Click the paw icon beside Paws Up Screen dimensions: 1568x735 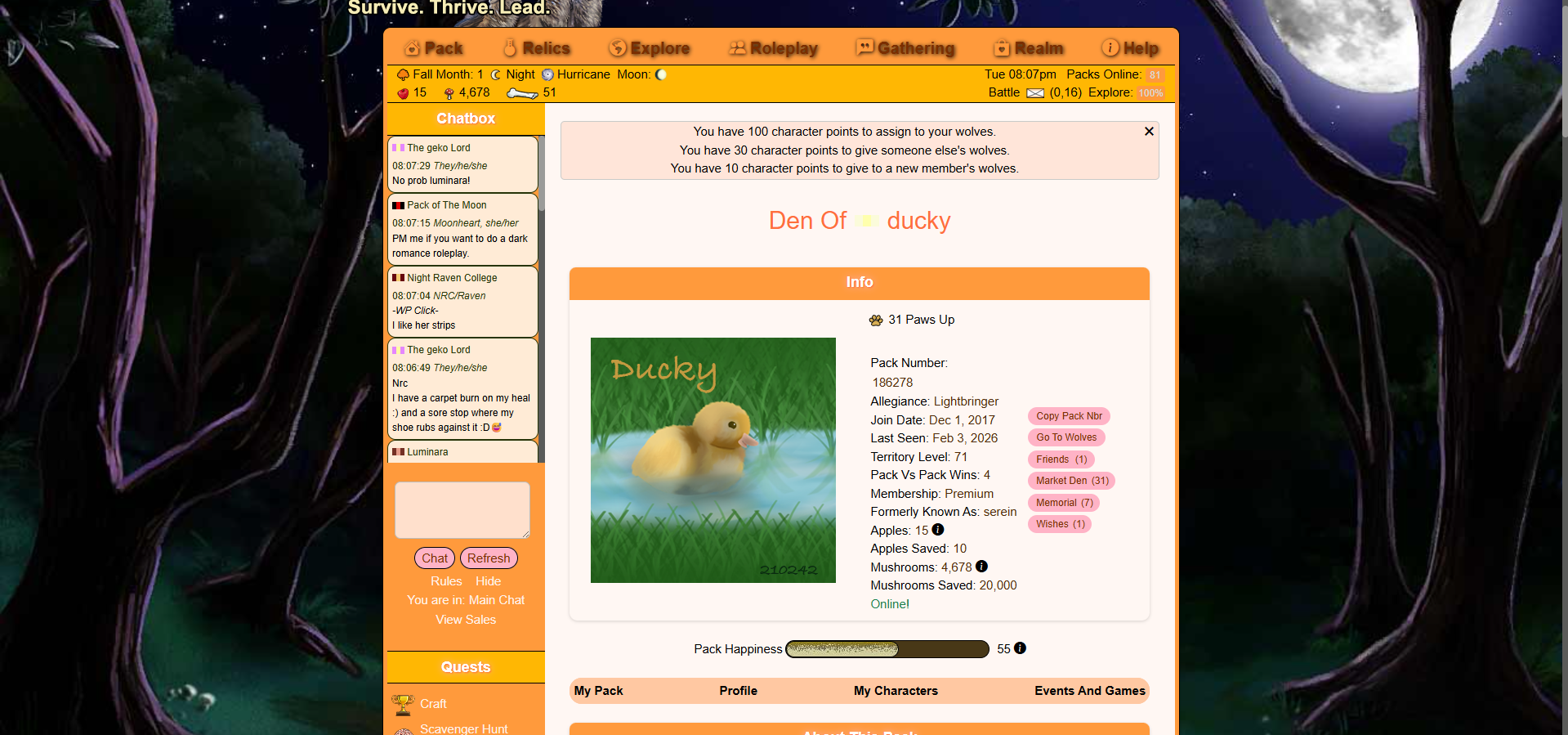click(x=876, y=320)
